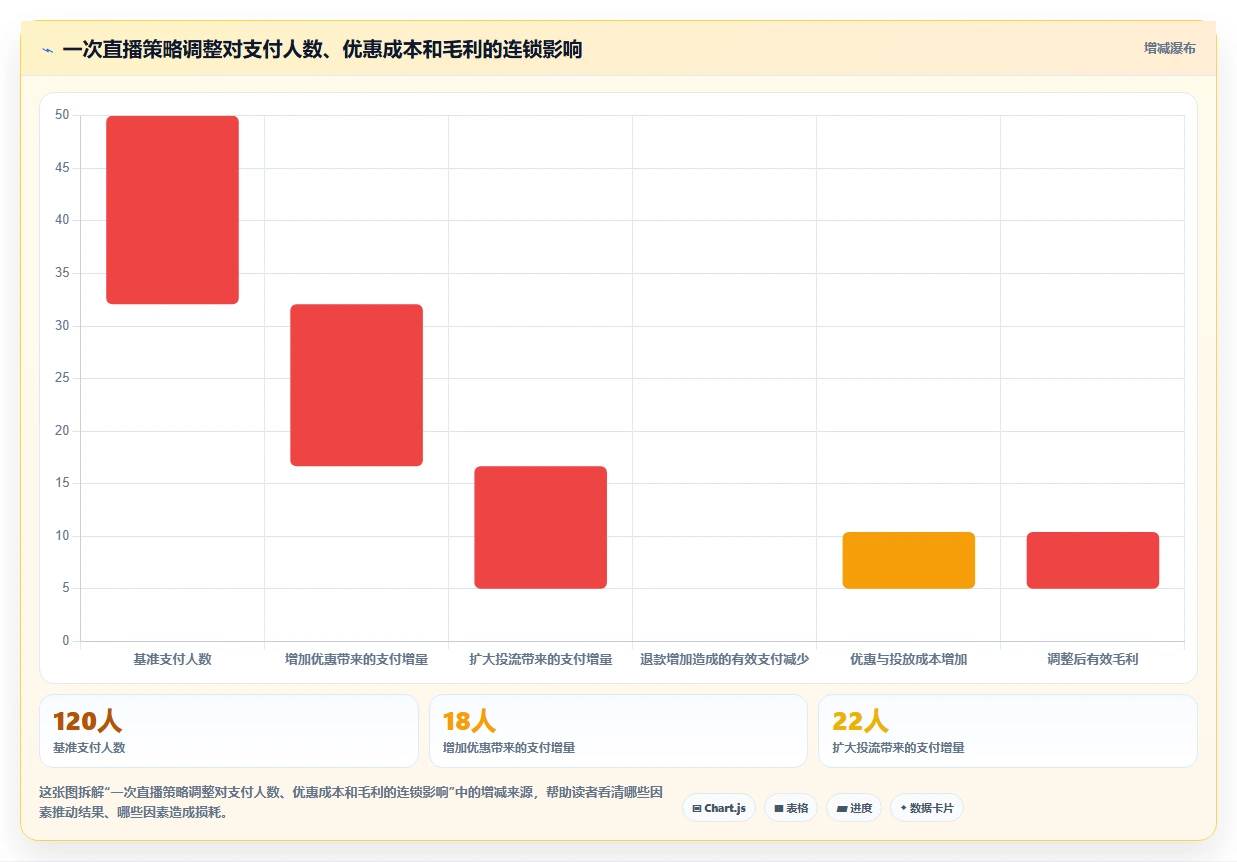
Task: Click the 表格 chip
Action: click(x=791, y=808)
